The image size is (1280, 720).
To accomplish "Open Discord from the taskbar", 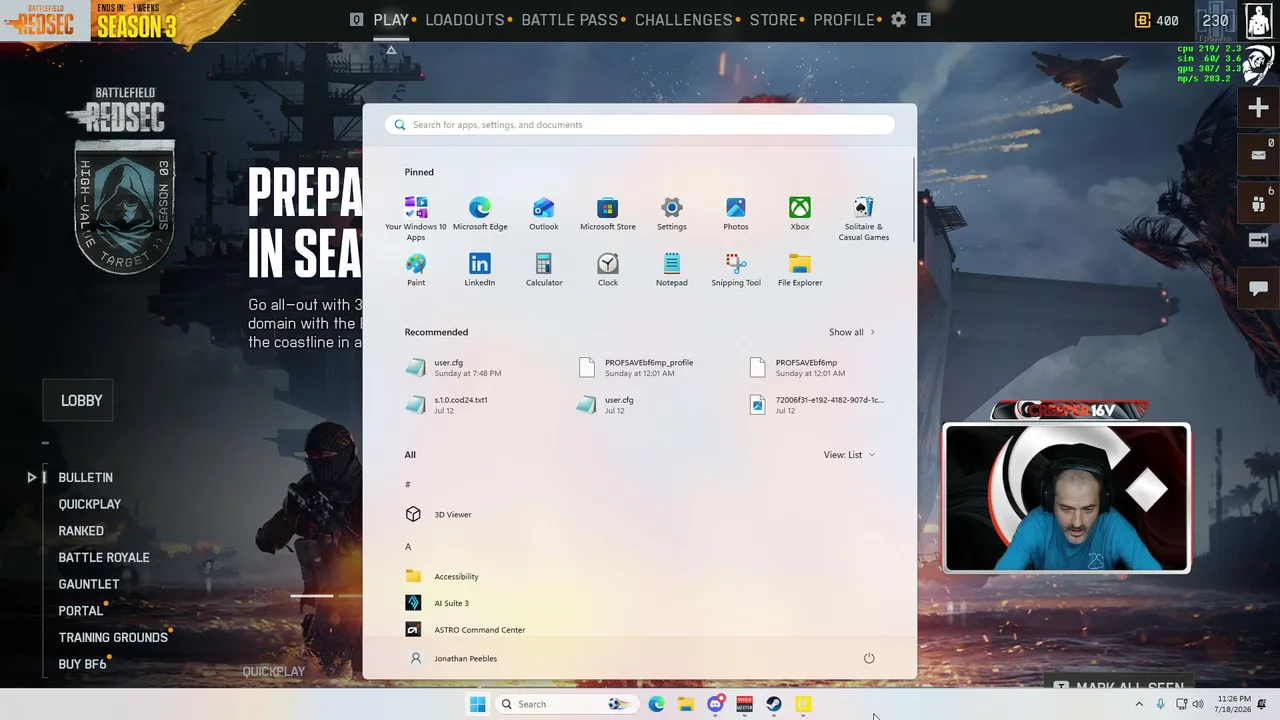I will click(x=715, y=704).
